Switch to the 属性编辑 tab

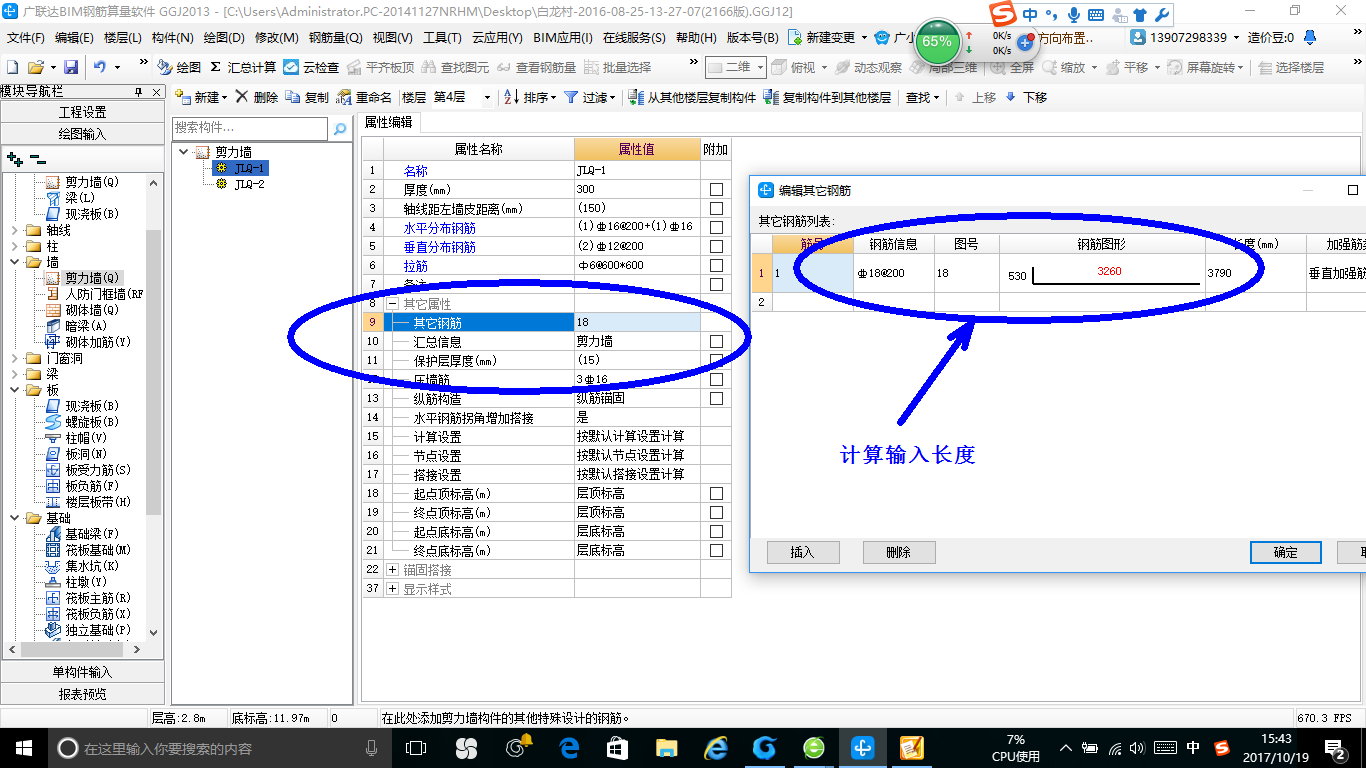(388, 122)
